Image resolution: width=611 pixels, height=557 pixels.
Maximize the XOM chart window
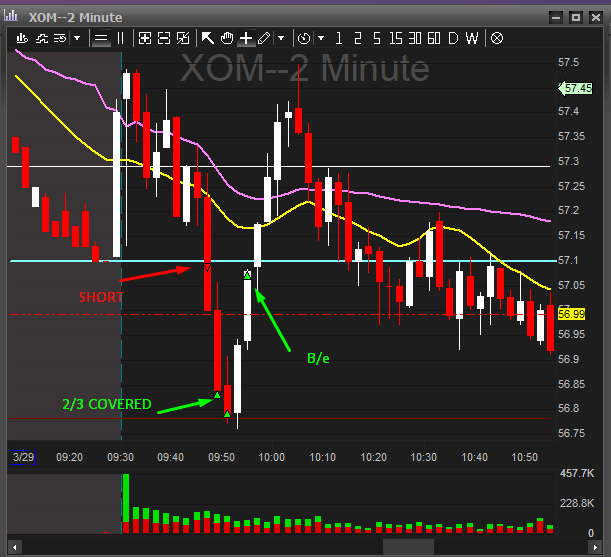coord(576,18)
